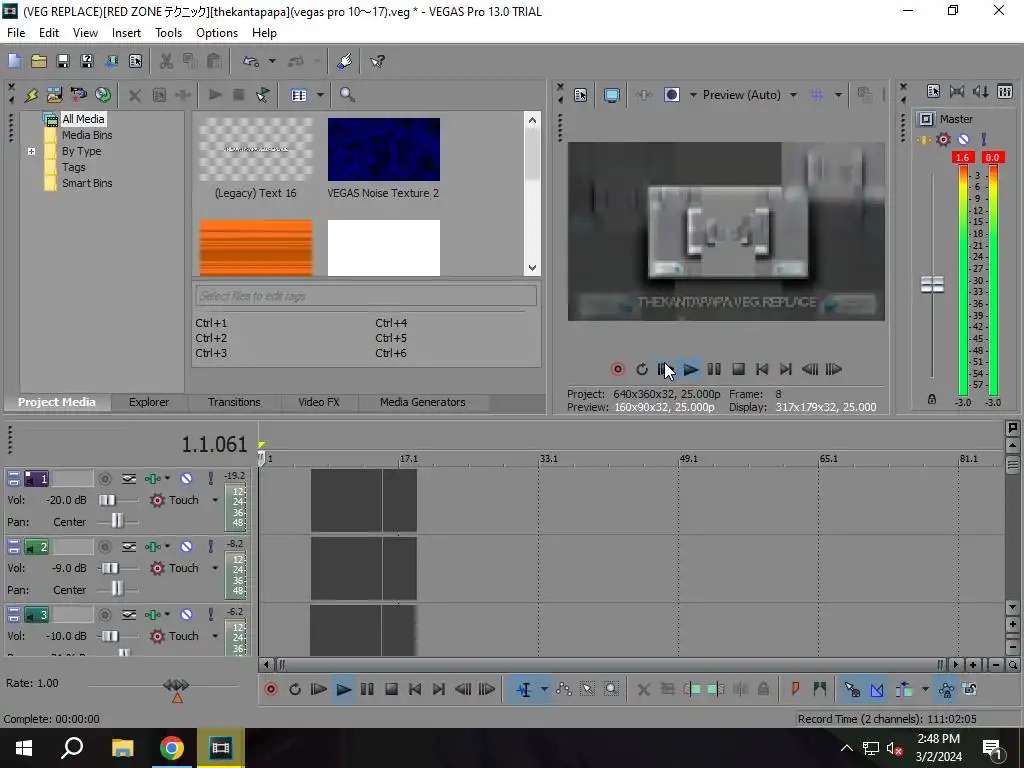Viewport: 1024px width, 768px height.
Task: Play from start in preview transport
Action: [665, 369]
